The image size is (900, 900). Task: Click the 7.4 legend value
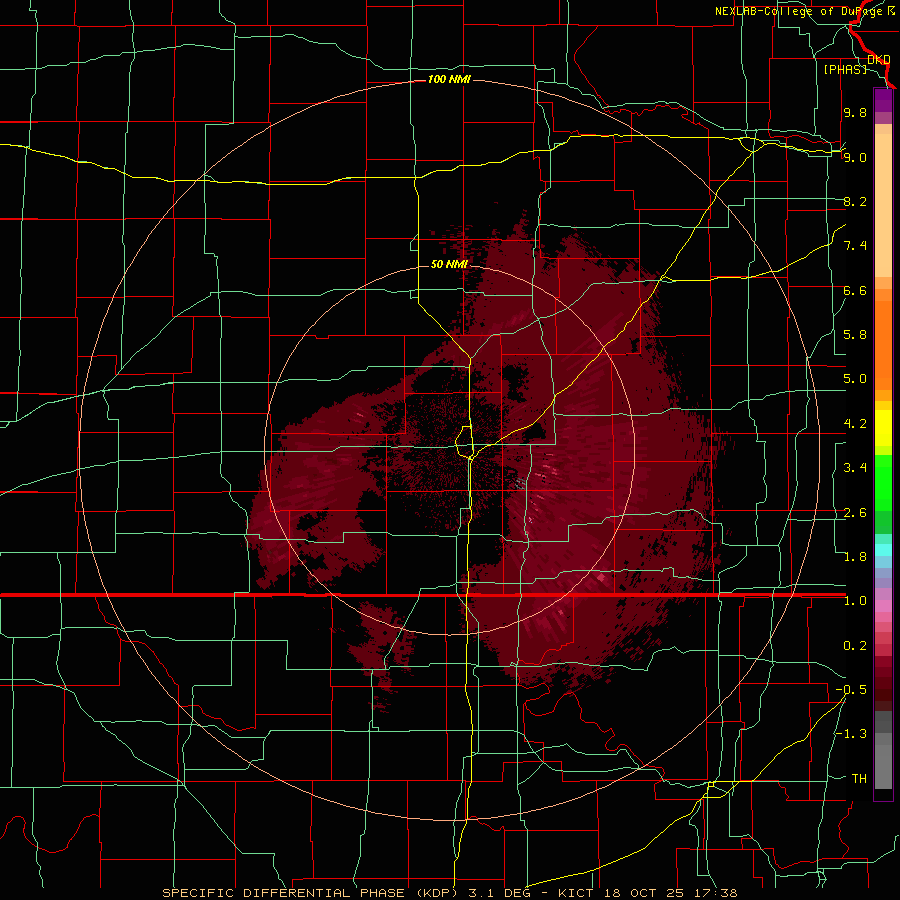point(855,246)
